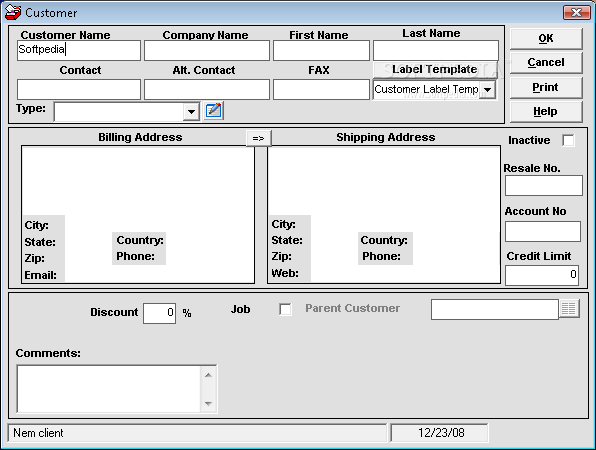Open Help with the Help button
This screenshot has height=450, width=596.
coord(546,111)
